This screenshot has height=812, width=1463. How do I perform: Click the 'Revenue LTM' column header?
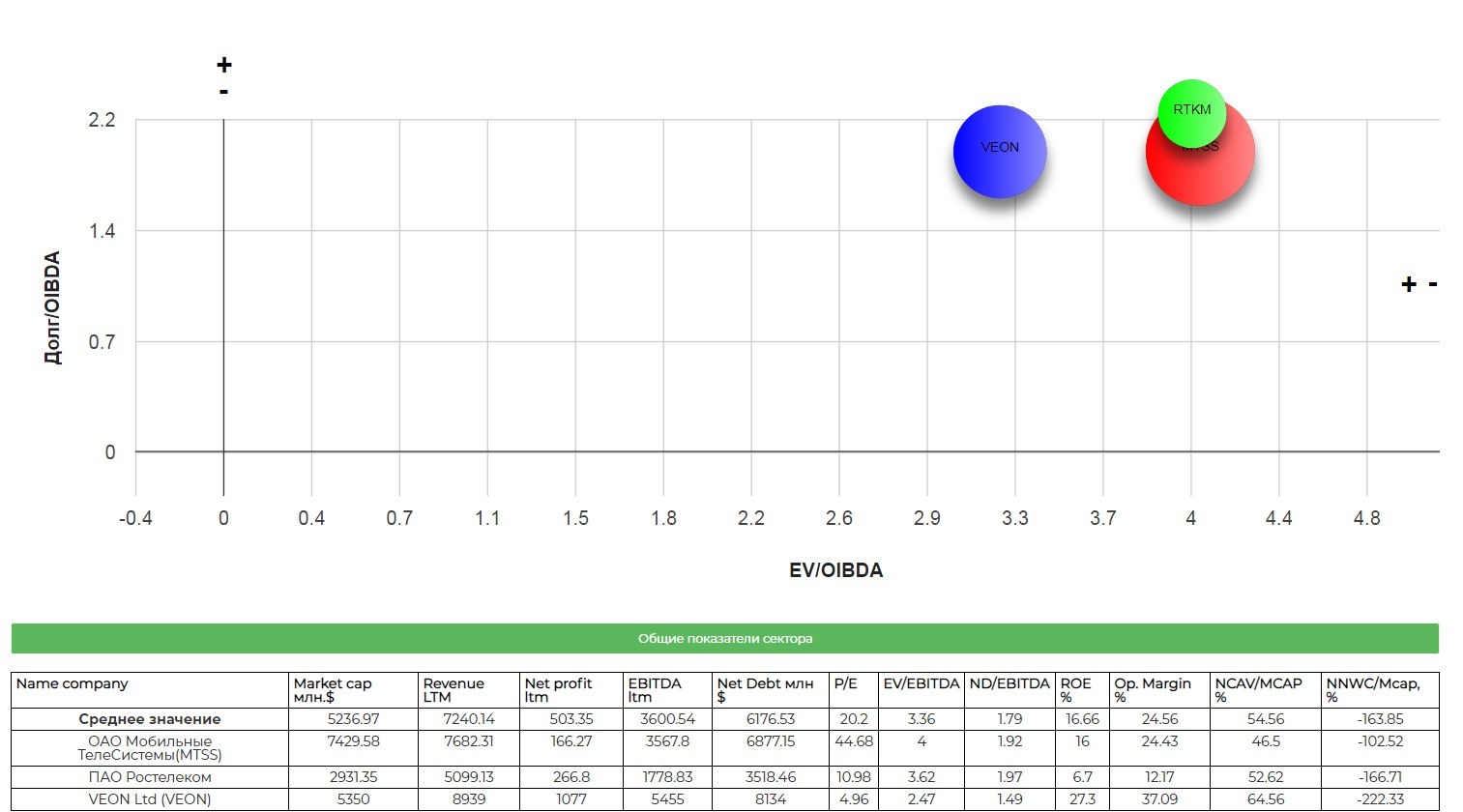click(x=469, y=690)
